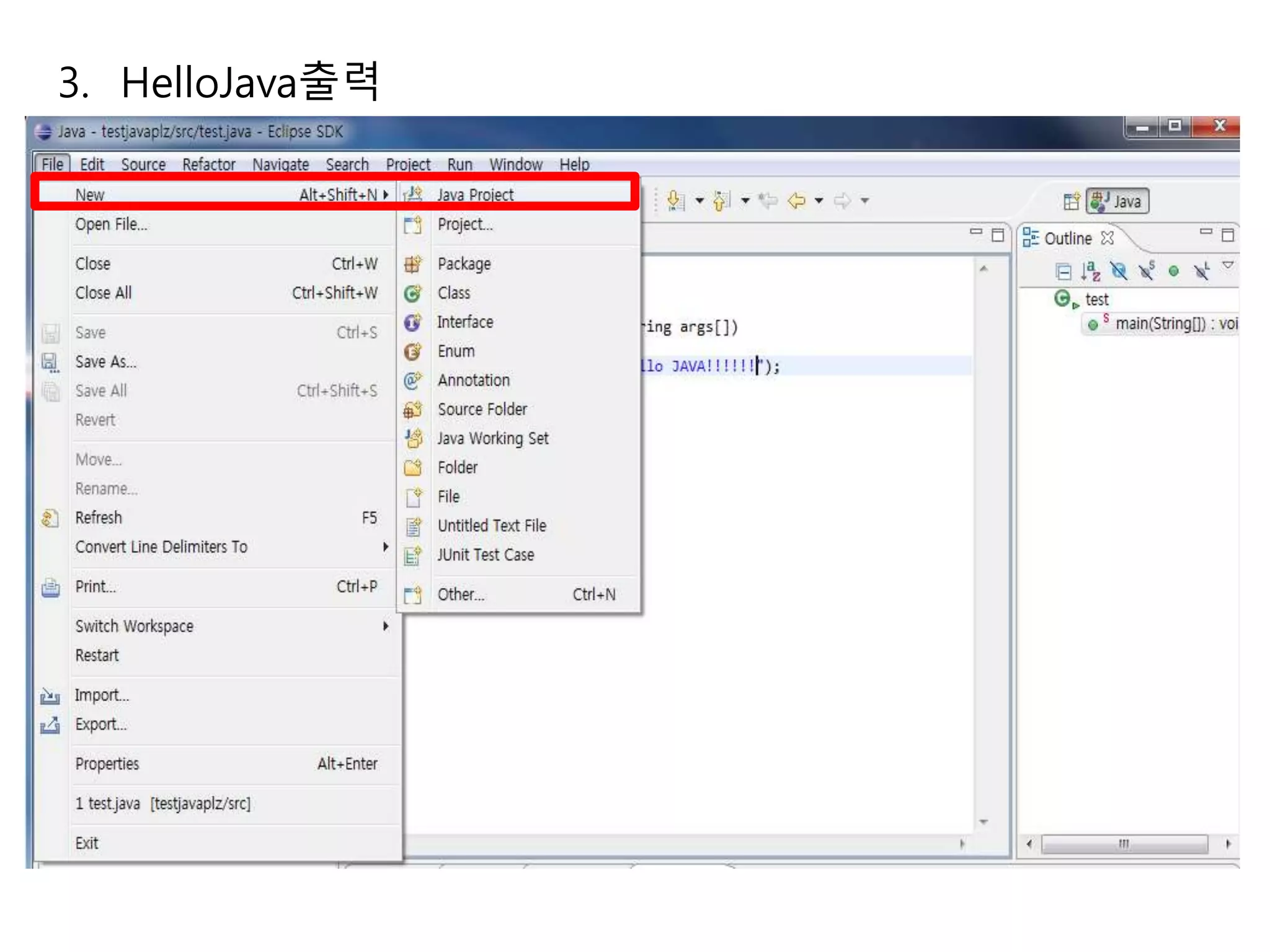Click the Print printer icon
The image size is (1270, 952).
point(50,587)
